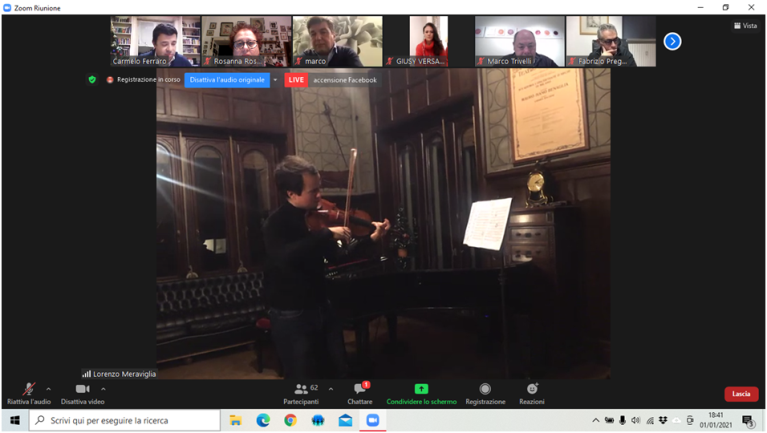This screenshot has height=433, width=767.
Task: Select Carmelo Ferraro's video thumbnail
Action: coord(155,41)
